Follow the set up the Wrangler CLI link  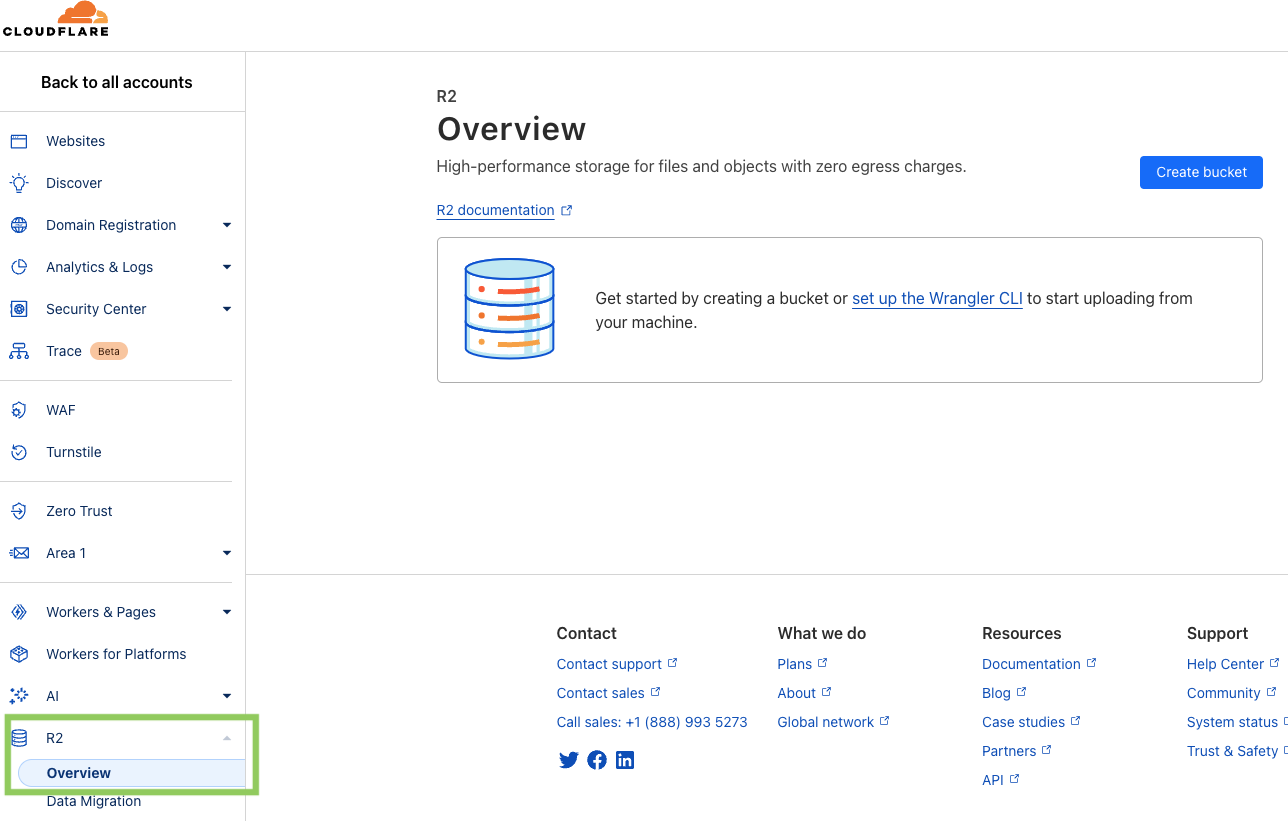(x=937, y=298)
